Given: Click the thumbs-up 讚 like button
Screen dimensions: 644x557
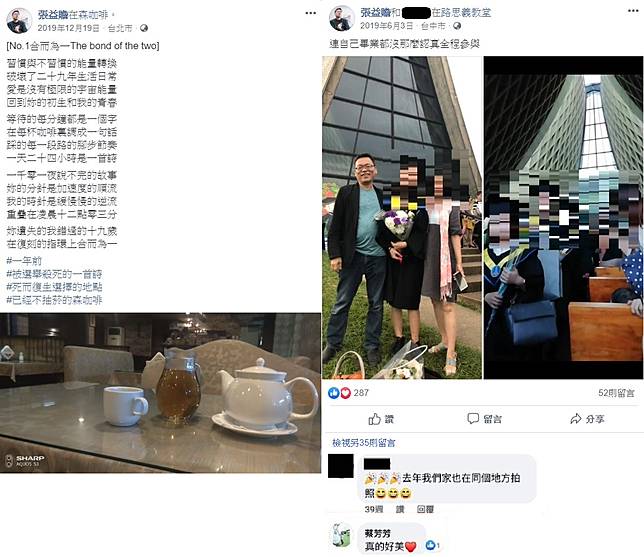Looking at the screenshot, I should click(381, 419).
